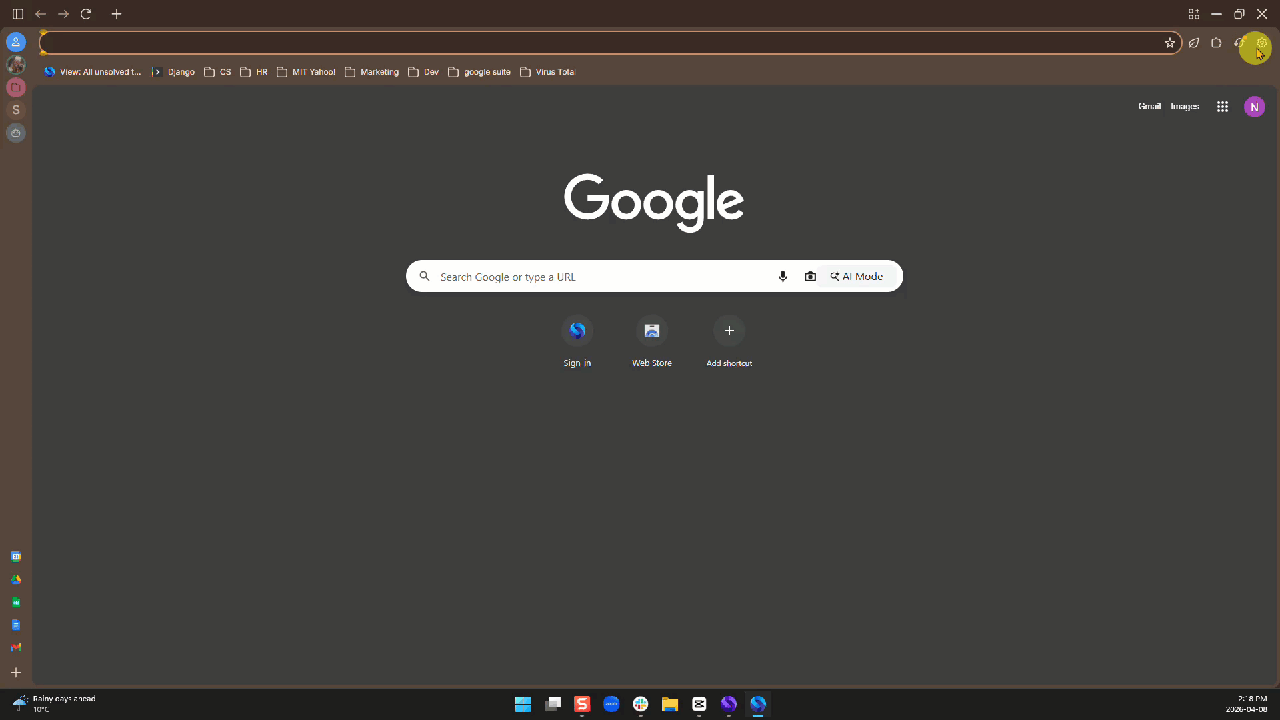Open Task View from the taskbar
1280x720 pixels.
[553, 704]
